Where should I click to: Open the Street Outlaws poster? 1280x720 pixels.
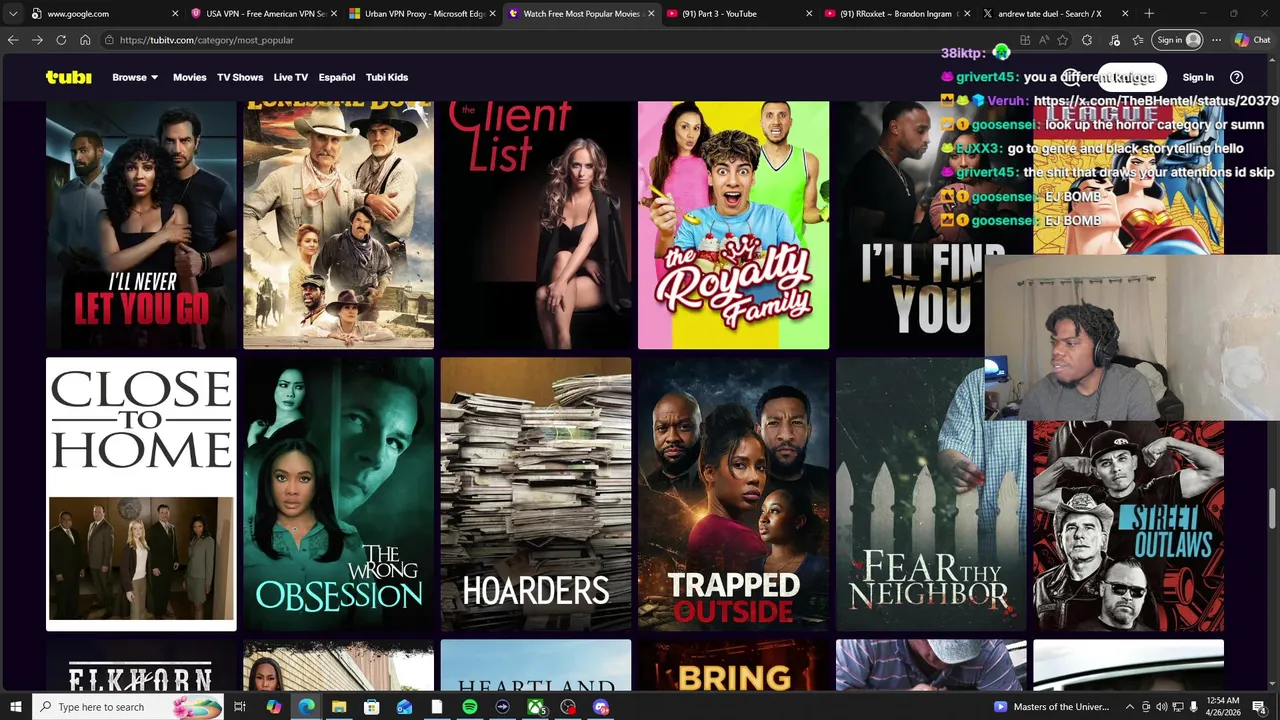[x=1128, y=525]
